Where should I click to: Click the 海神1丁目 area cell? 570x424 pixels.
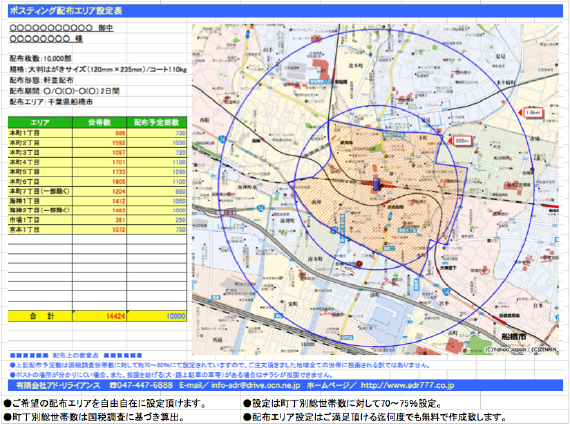click(40, 201)
